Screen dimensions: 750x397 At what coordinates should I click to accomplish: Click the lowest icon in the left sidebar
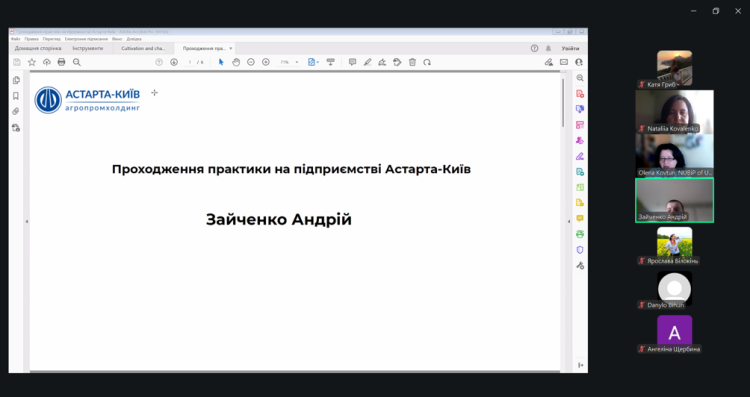coord(16,128)
